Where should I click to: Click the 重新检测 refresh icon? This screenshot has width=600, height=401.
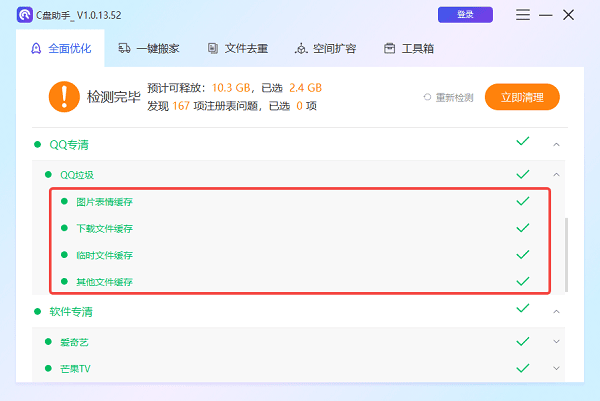pyautogui.click(x=428, y=98)
